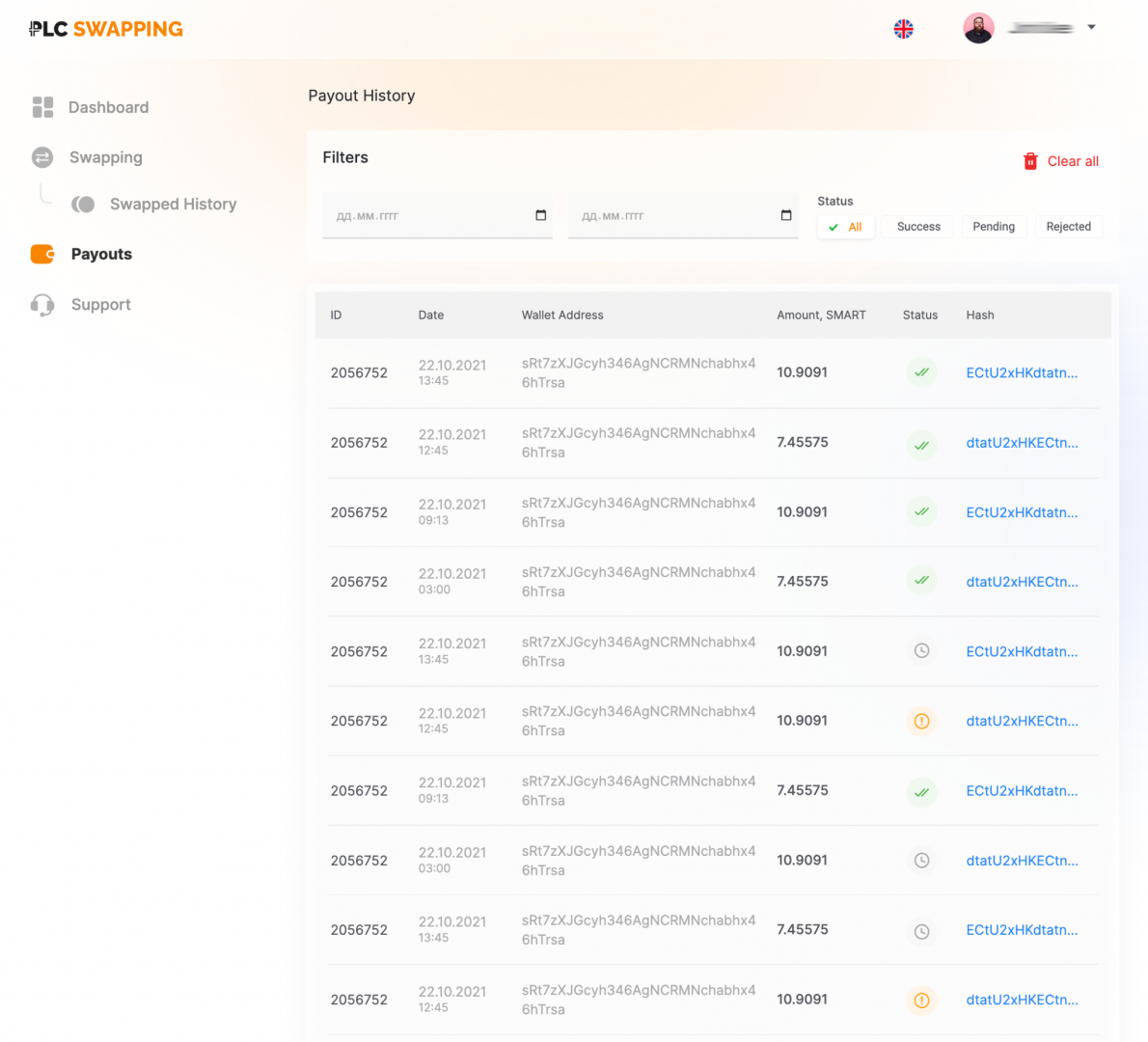Click the Dashboard grid icon
The height and width of the screenshot is (1042, 1148).
(x=42, y=107)
